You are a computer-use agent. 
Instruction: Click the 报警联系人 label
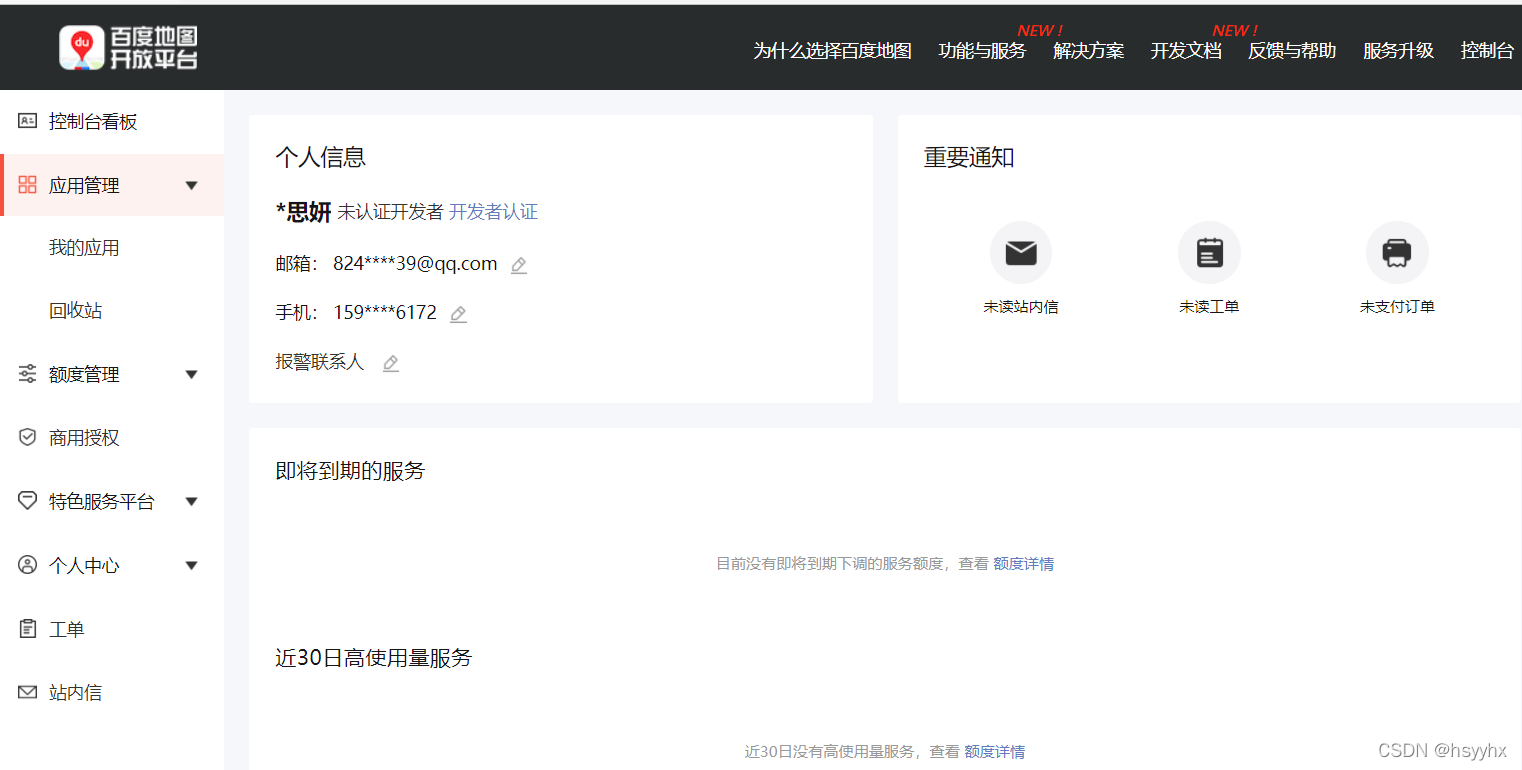[320, 362]
